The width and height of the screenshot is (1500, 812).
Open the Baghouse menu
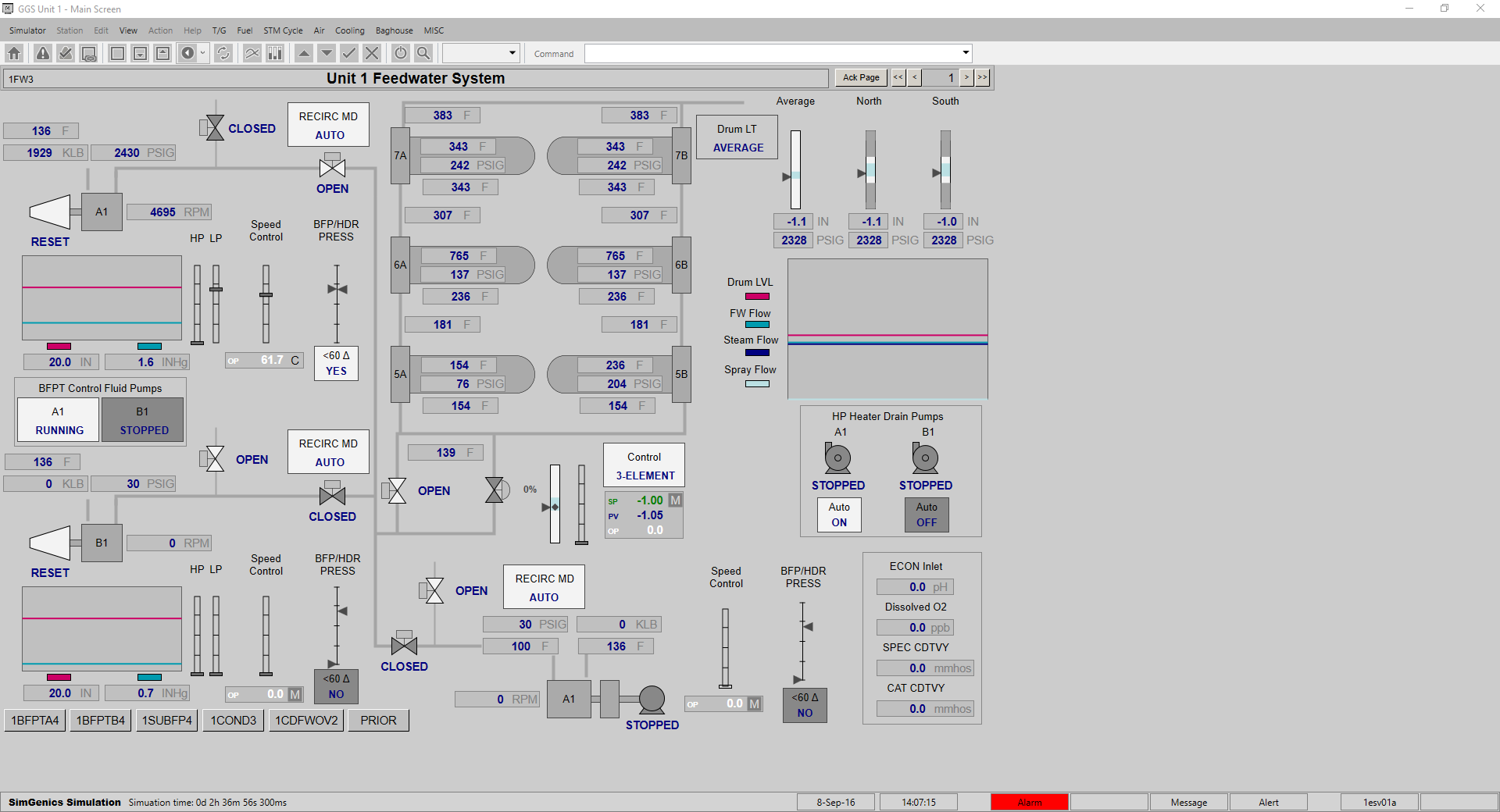[394, 30]
